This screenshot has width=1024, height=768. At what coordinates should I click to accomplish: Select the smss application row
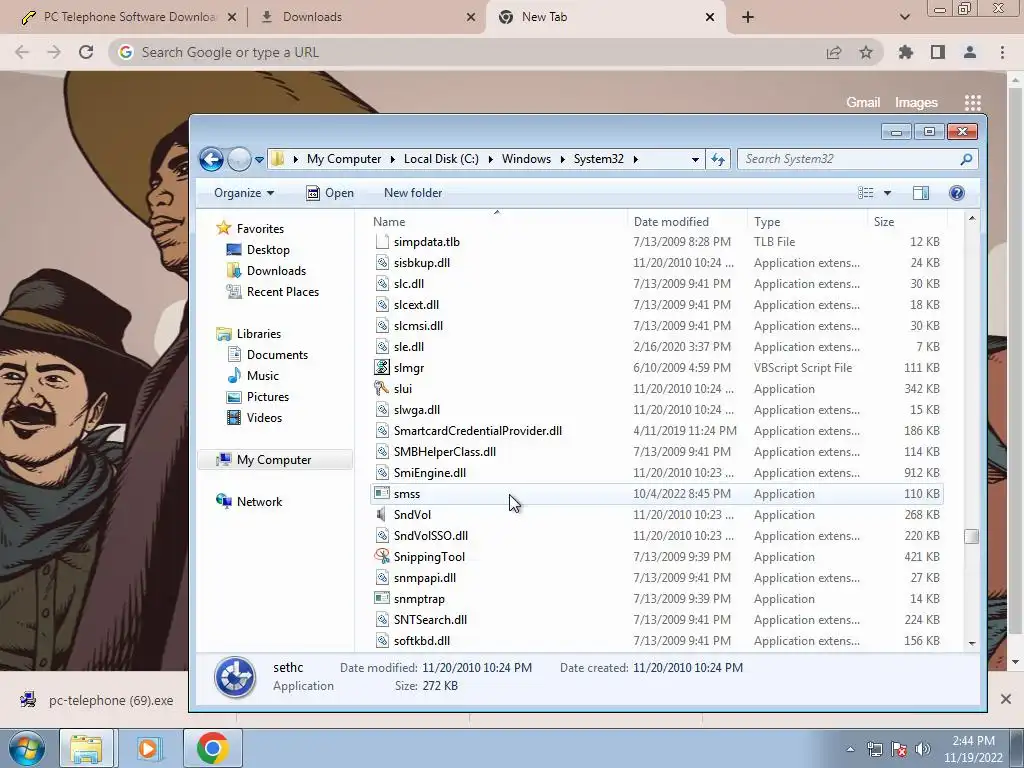coord(656,494)
